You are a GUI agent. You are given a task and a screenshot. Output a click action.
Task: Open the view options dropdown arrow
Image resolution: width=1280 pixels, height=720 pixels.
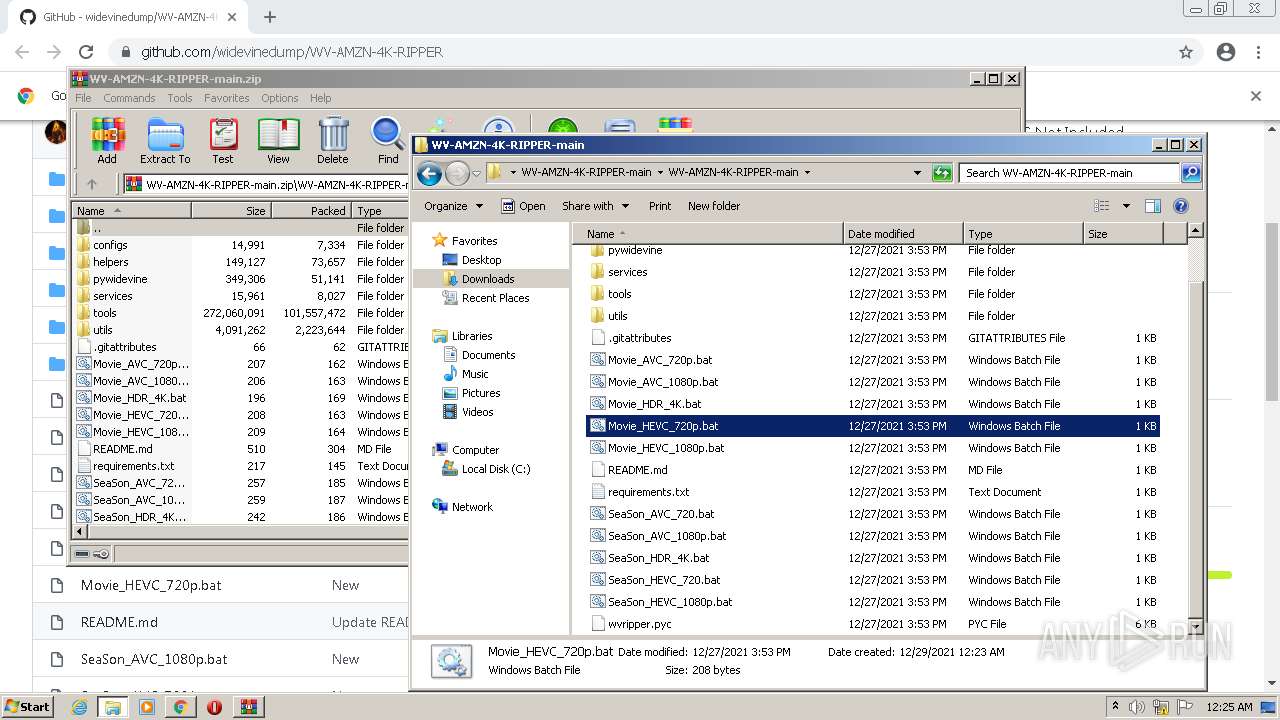click(1126, 206)
